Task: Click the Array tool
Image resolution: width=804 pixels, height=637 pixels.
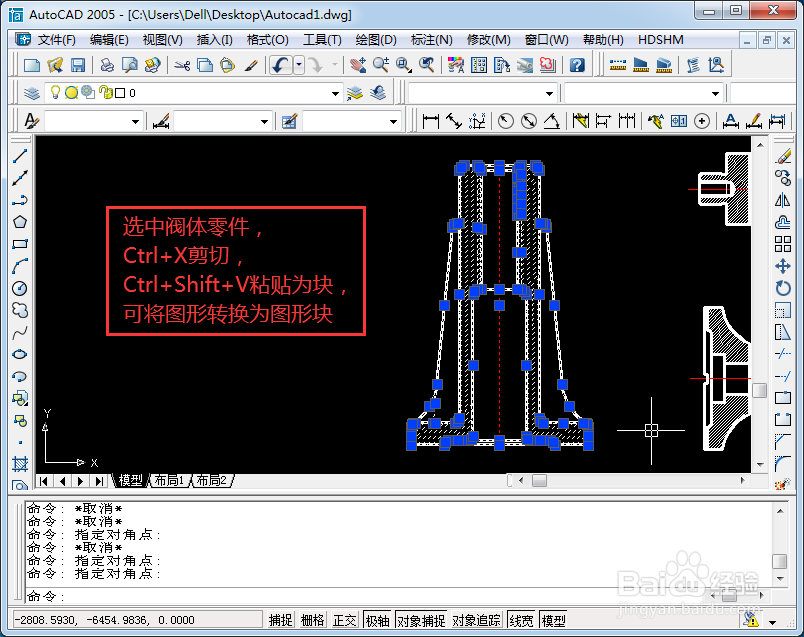Action: pos(783,244)
